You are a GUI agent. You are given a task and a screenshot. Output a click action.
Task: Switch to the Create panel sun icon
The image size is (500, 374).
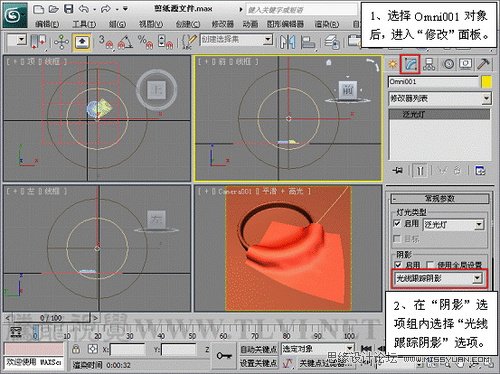pos(392,63)
